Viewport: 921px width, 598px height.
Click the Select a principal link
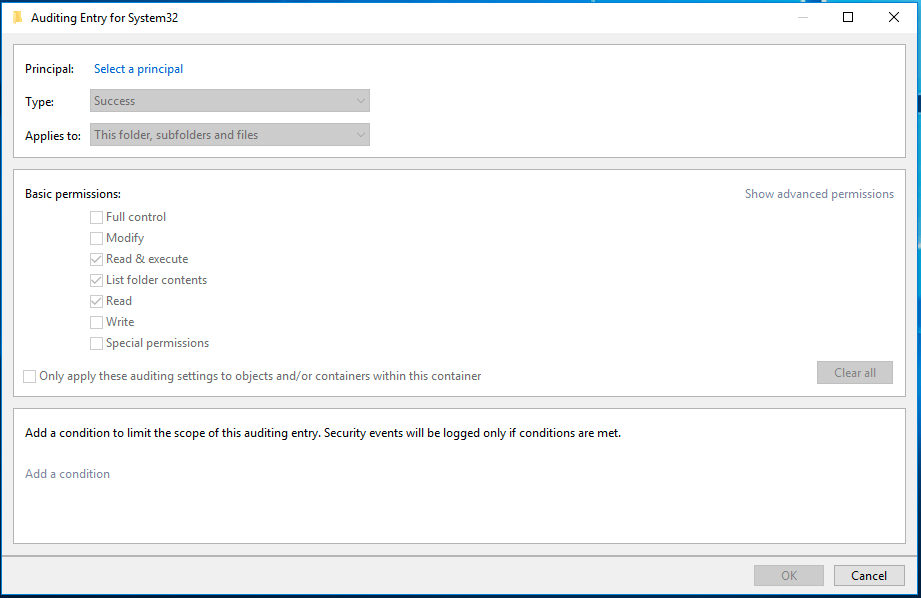pos(139,69)
